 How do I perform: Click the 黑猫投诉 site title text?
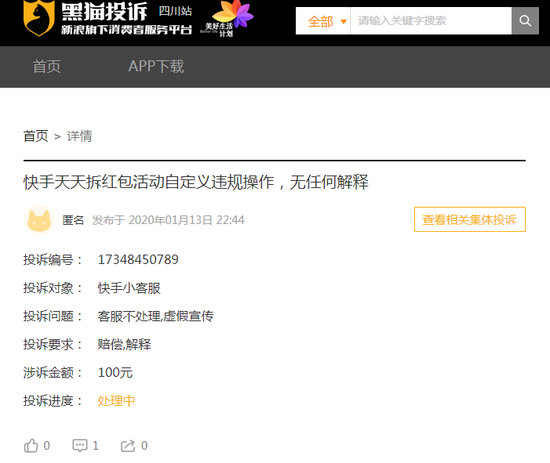click(x=105, y=12)
